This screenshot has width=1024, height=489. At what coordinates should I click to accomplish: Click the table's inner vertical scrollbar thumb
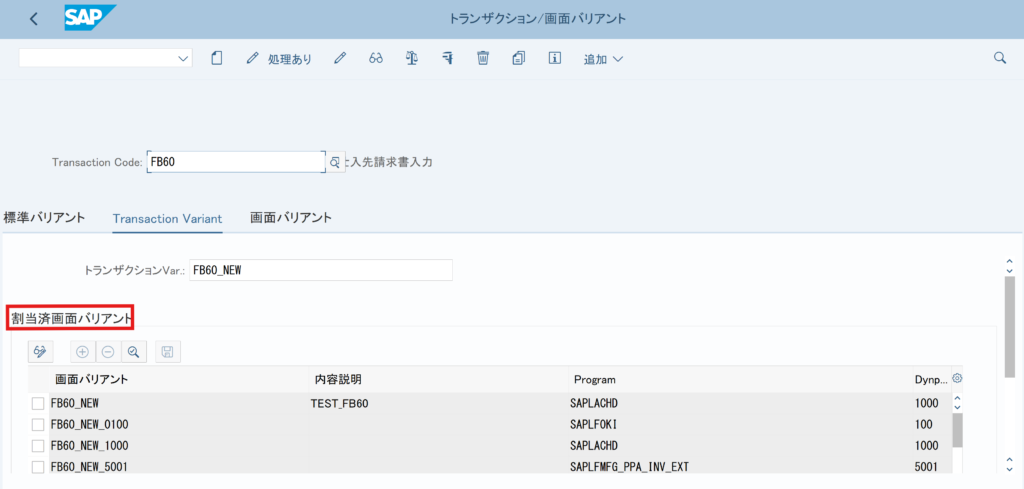[957, 431]
